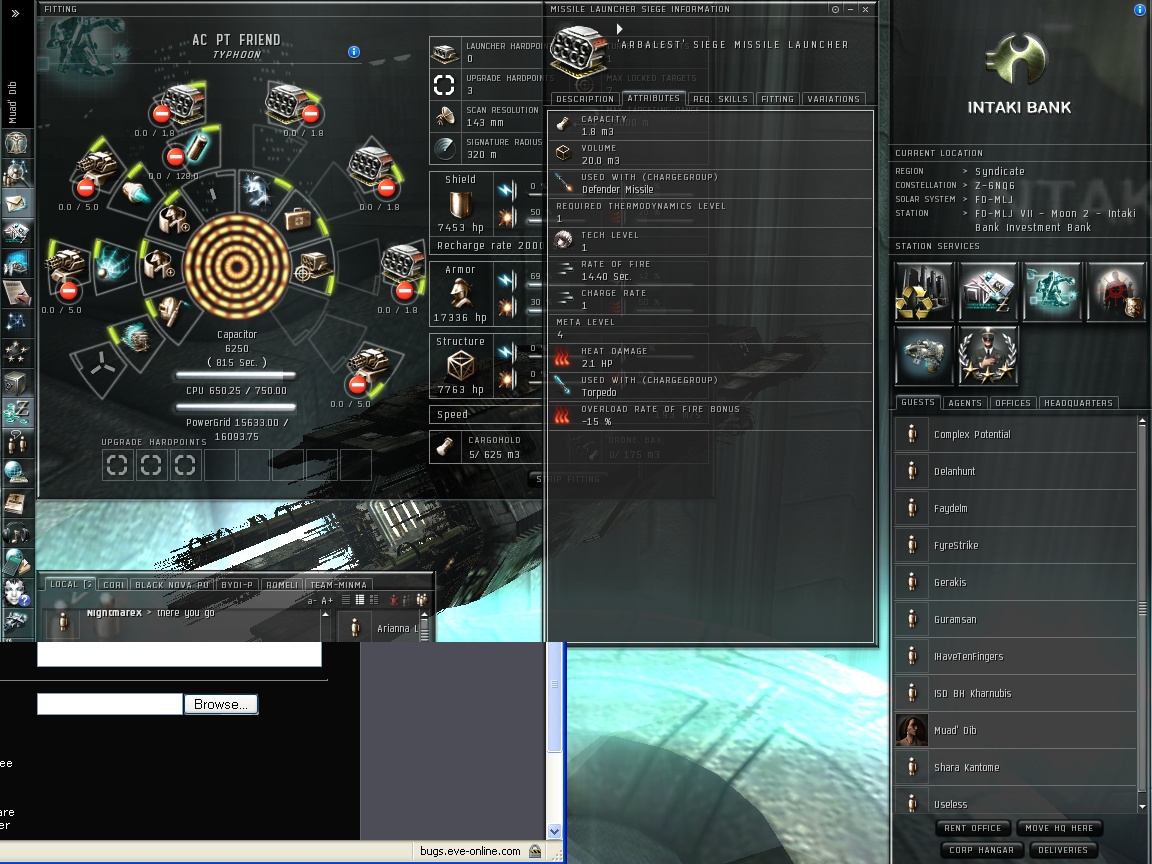The height and width of the screenshot is (864, 1152).
Task: Open the Help face icon
Action: (x=16, y=592)
